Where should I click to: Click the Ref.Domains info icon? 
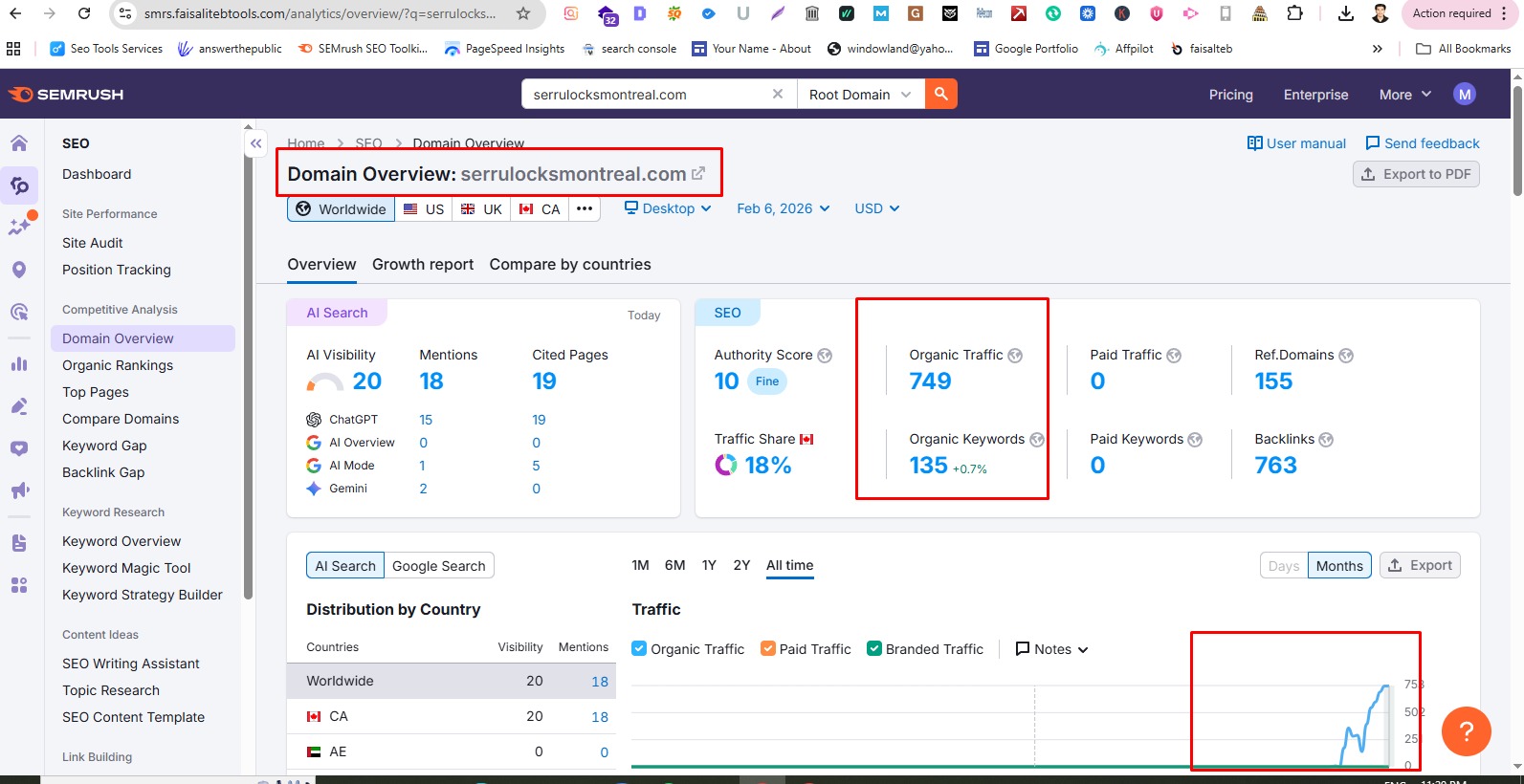pyautogui.click(x=1346, y=356)
